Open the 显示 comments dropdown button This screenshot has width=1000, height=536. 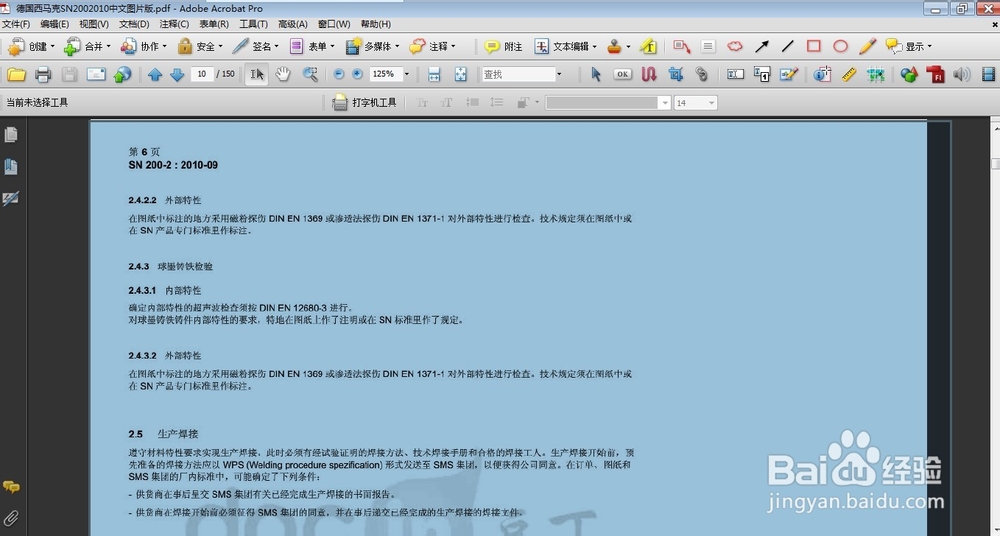(908, 47)
